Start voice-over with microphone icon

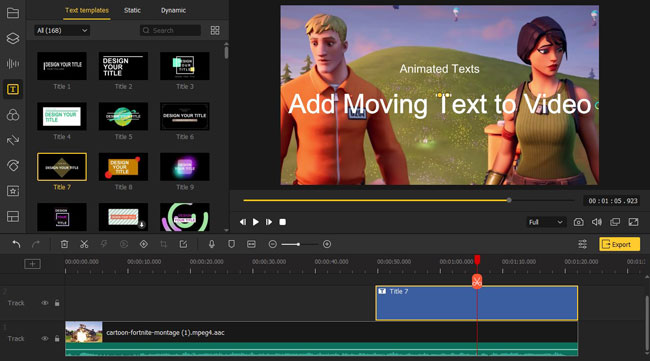tap(211, 244)
